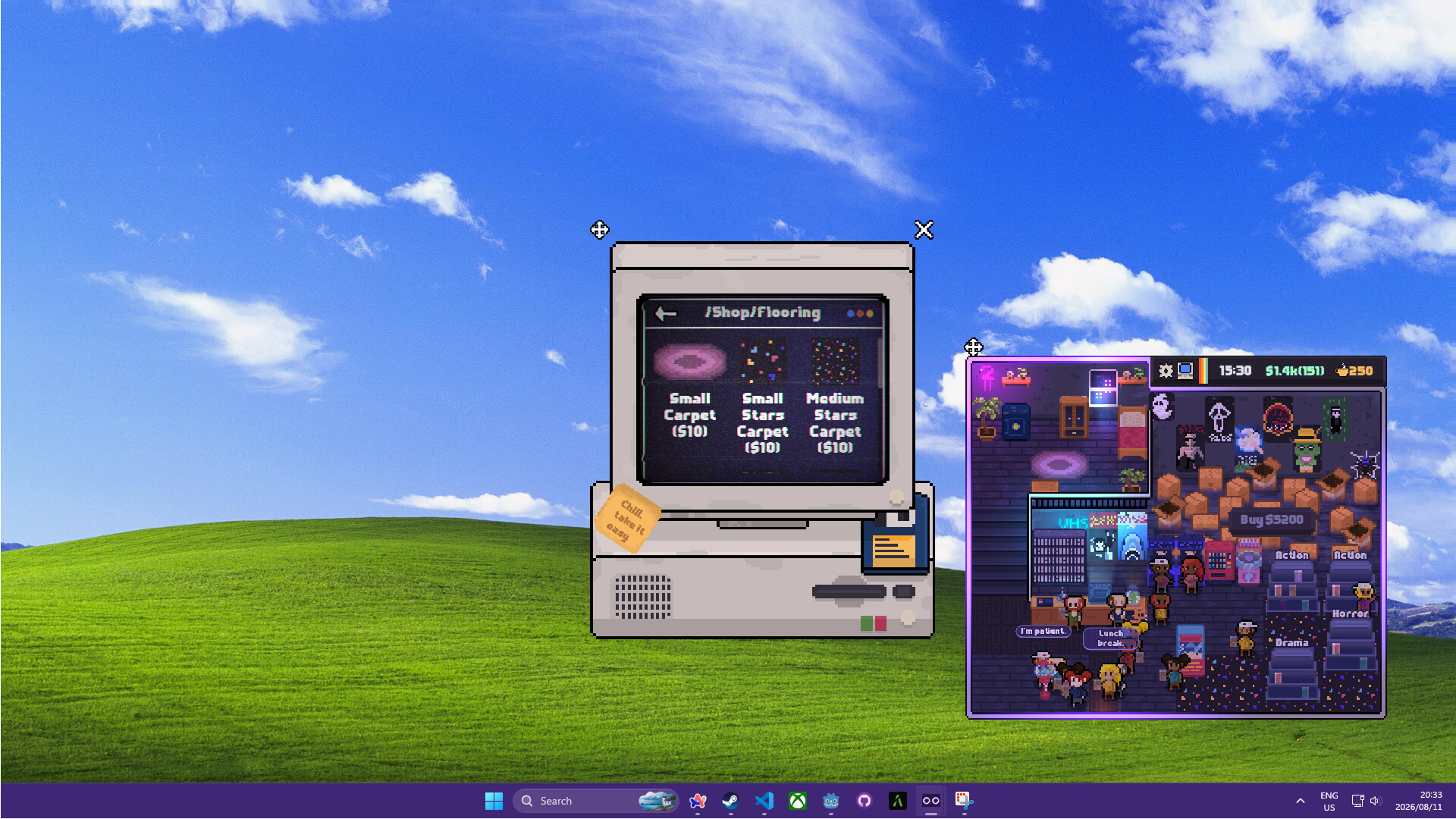The image size is (1456, 819).
Task: Click the "Medium Stars Carpet ($10)" label
Action: coord(835,422)
